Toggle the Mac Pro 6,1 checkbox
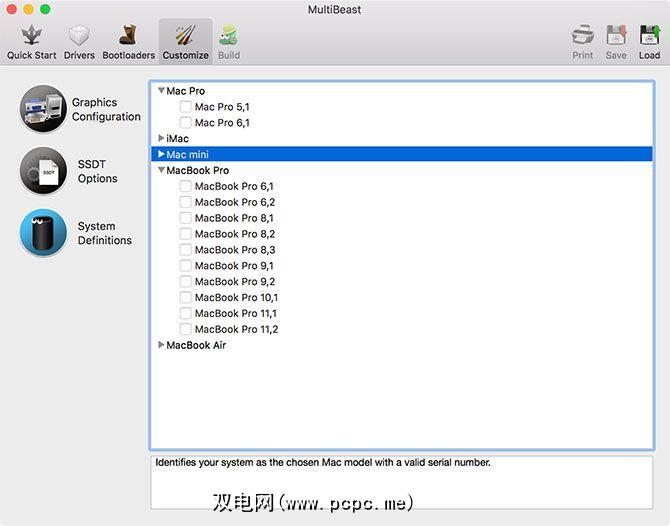The width and height of the screenshot is (670, 526). (185, 123)
